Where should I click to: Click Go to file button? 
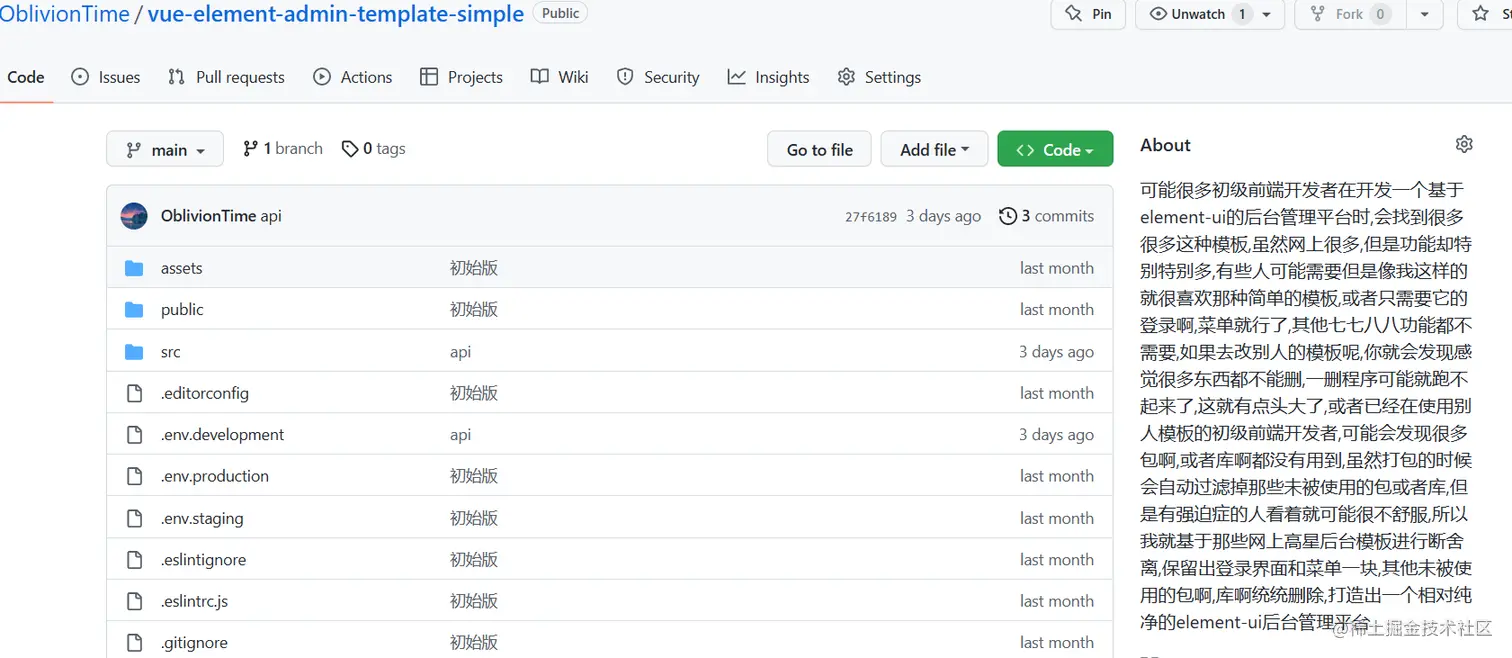click(x=819, y=149)
